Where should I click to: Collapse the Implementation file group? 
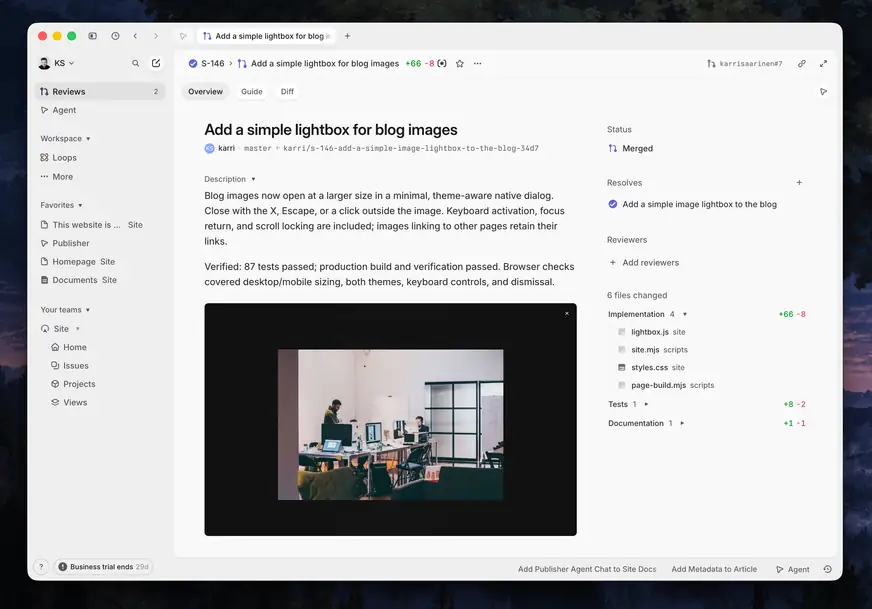(685, 314)
